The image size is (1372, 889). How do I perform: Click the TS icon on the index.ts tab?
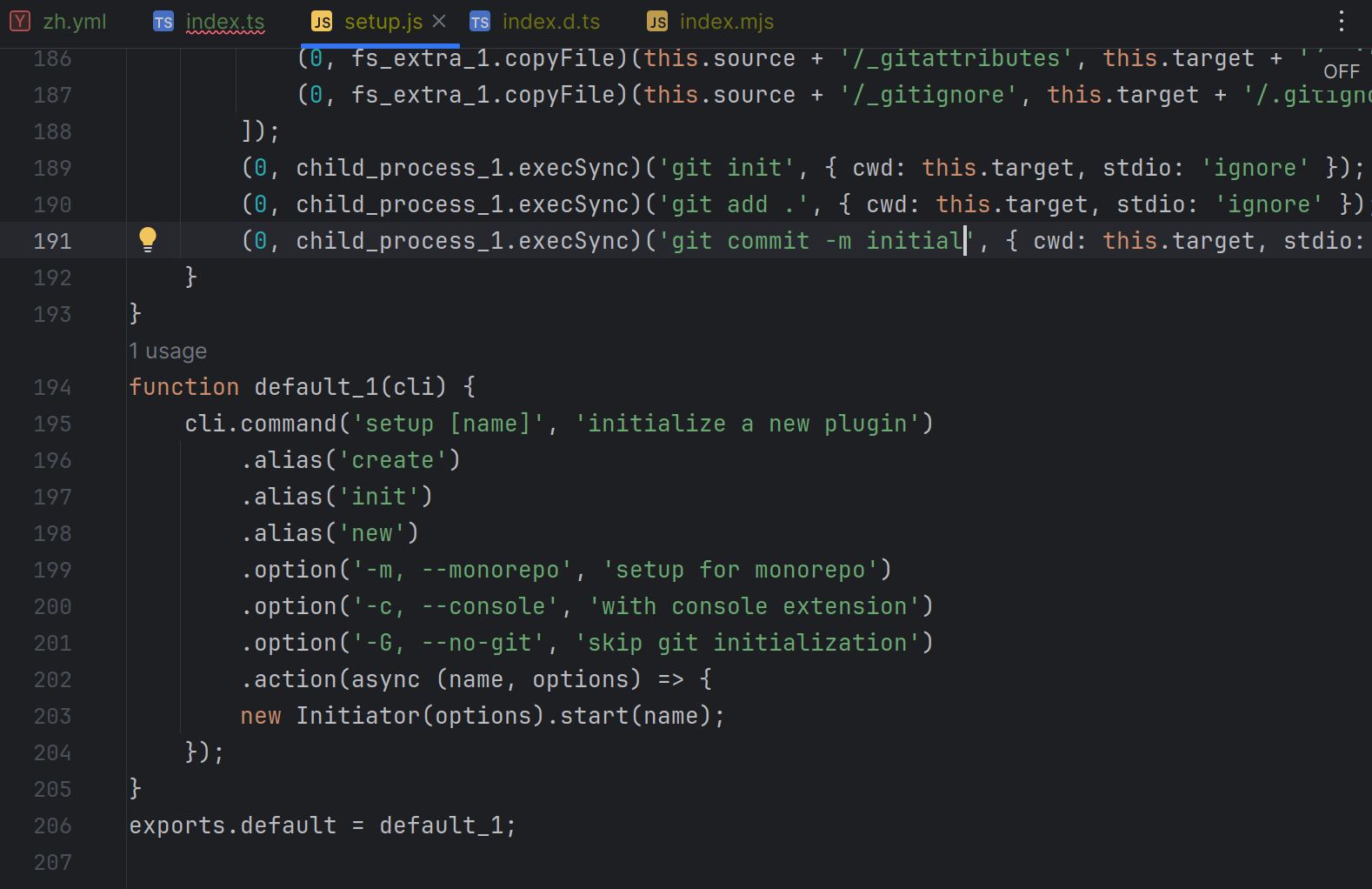pyautogui.click(x=162, y=21)
